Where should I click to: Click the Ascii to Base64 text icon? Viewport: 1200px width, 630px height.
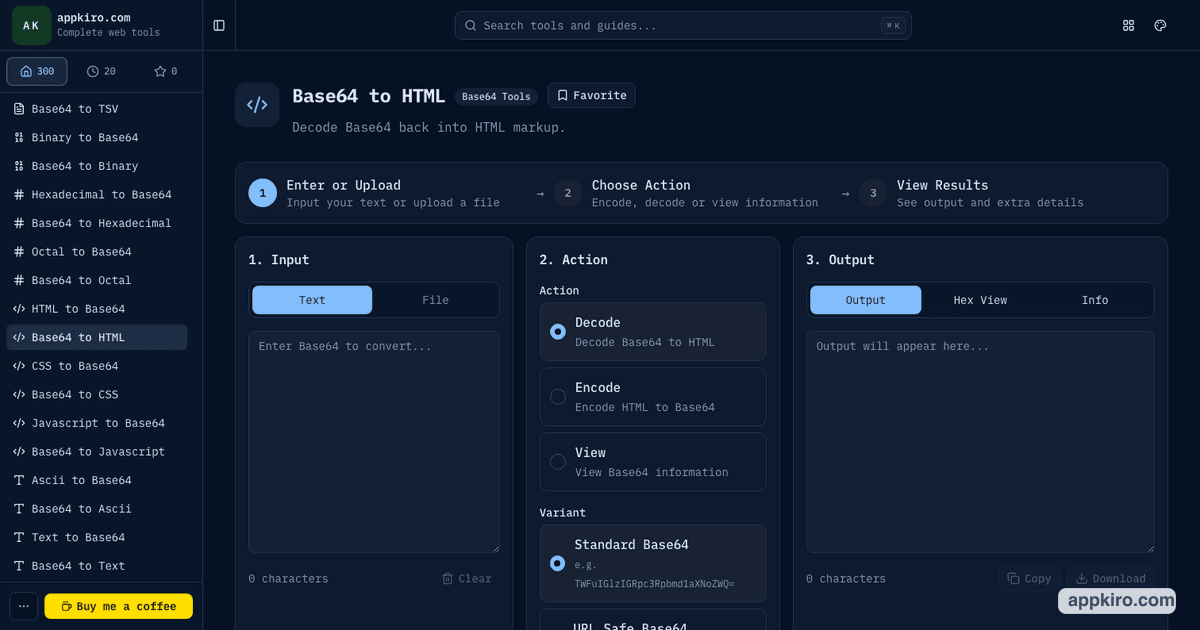19,480
